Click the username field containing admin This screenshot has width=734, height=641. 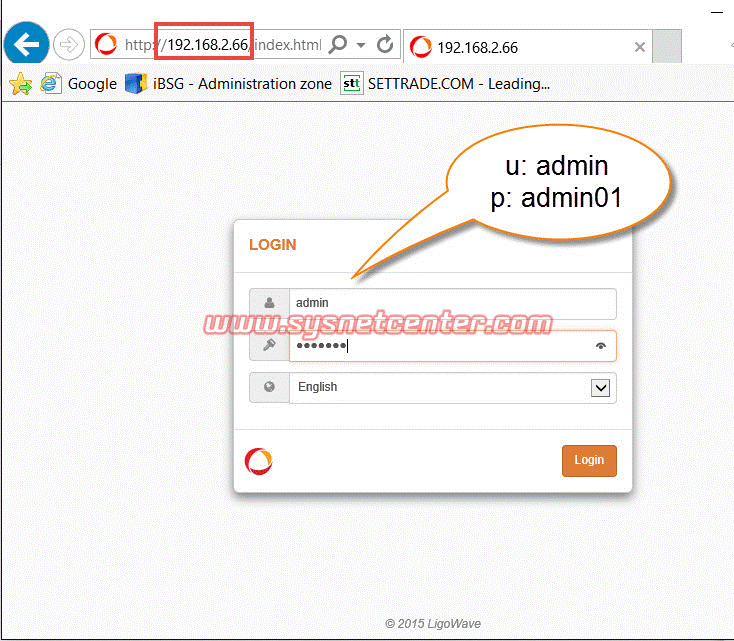[x=451, y=303]
